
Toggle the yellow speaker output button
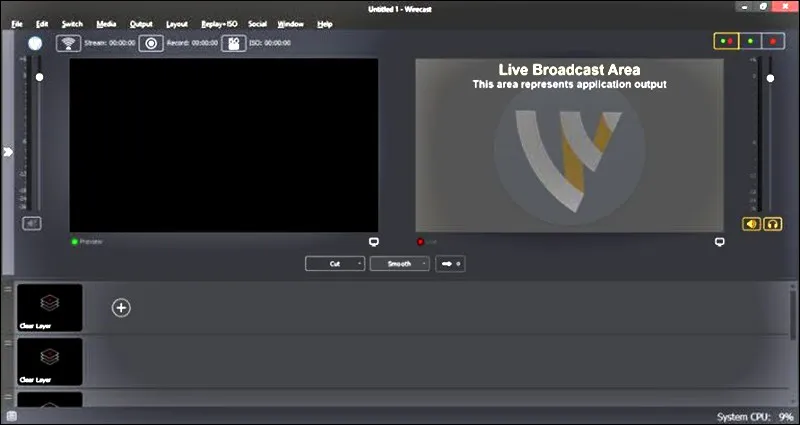[752, 224]
